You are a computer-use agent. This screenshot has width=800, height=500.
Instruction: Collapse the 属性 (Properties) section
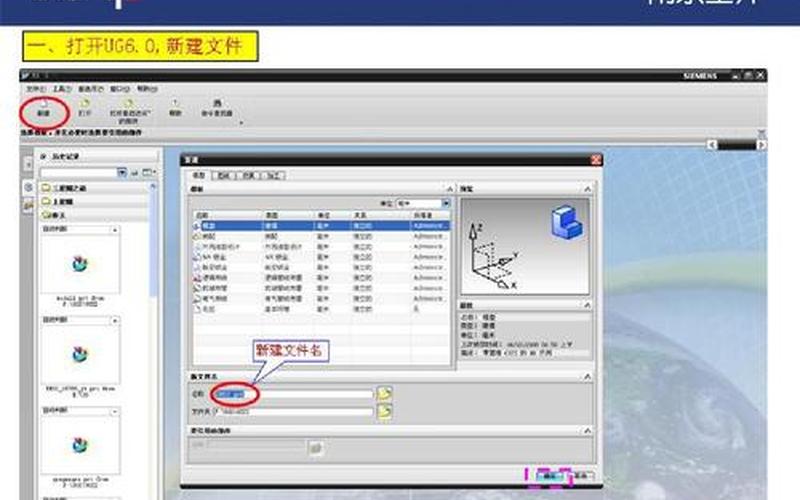point(587,305)
